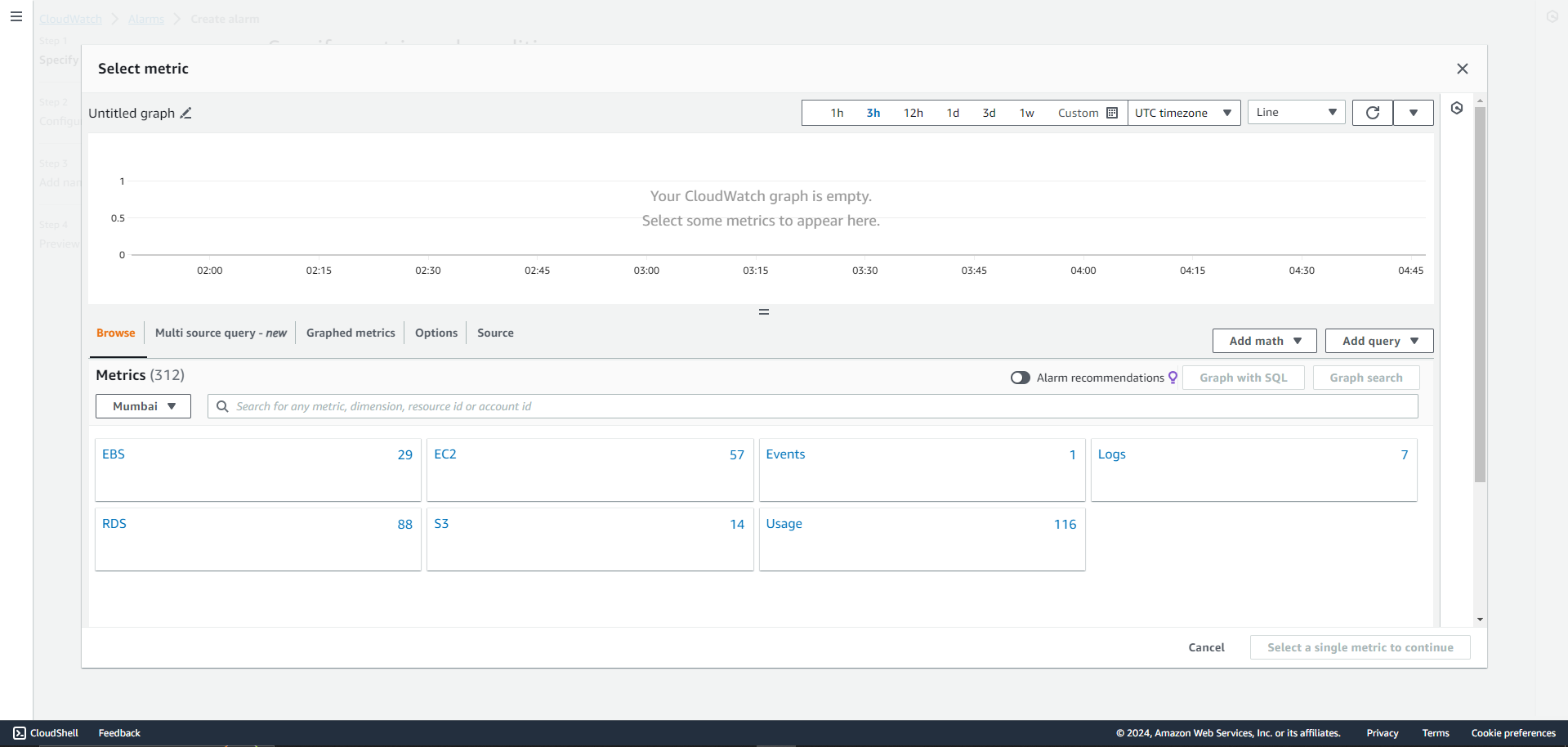Select the 1w time range

pyautogui.click(x=1026, y=113)
